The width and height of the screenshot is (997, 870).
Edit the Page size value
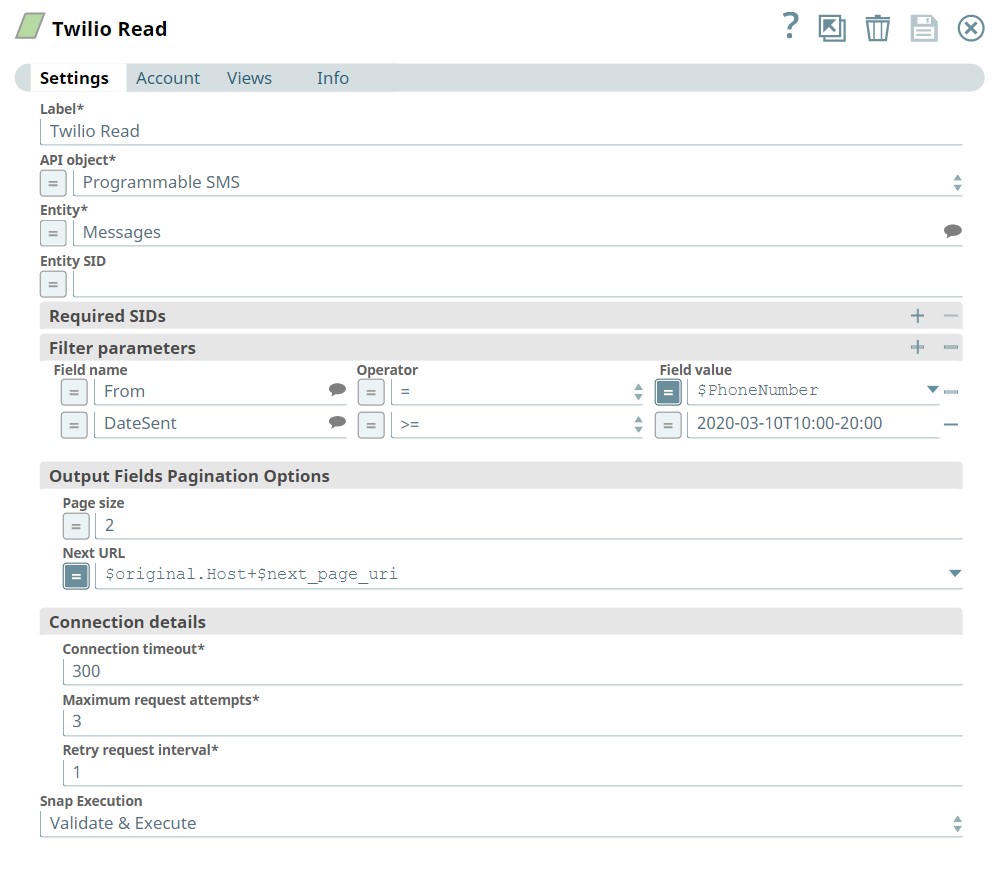coord(528,526)
